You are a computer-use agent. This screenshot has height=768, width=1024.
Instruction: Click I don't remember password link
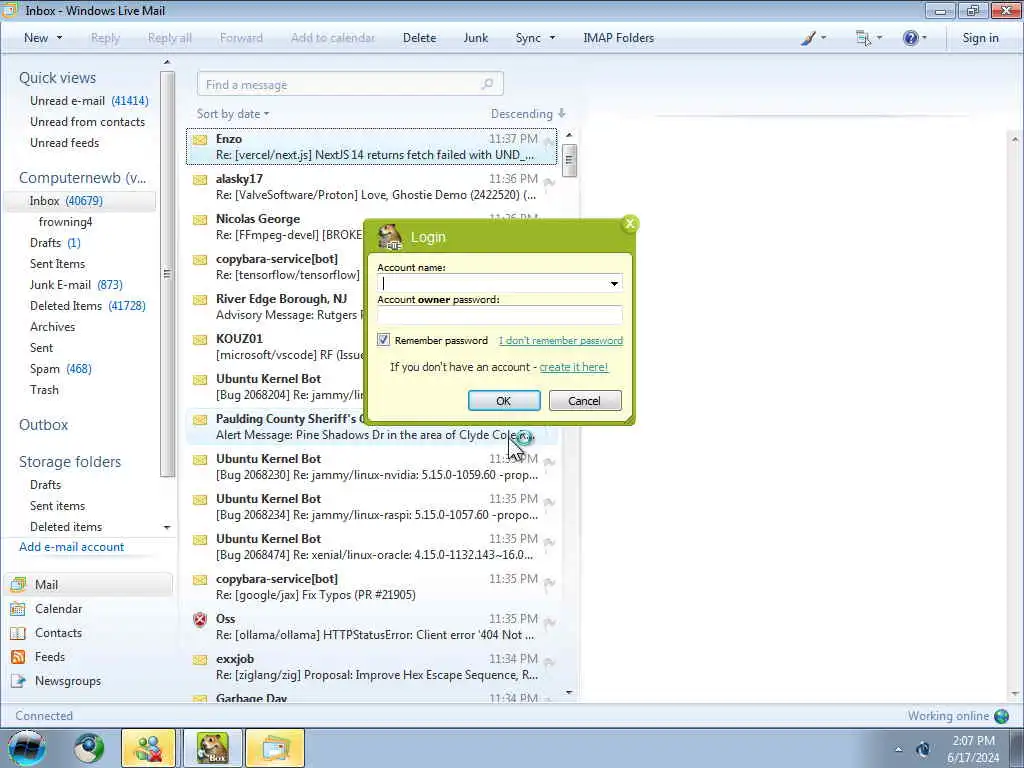click(560, 340)
